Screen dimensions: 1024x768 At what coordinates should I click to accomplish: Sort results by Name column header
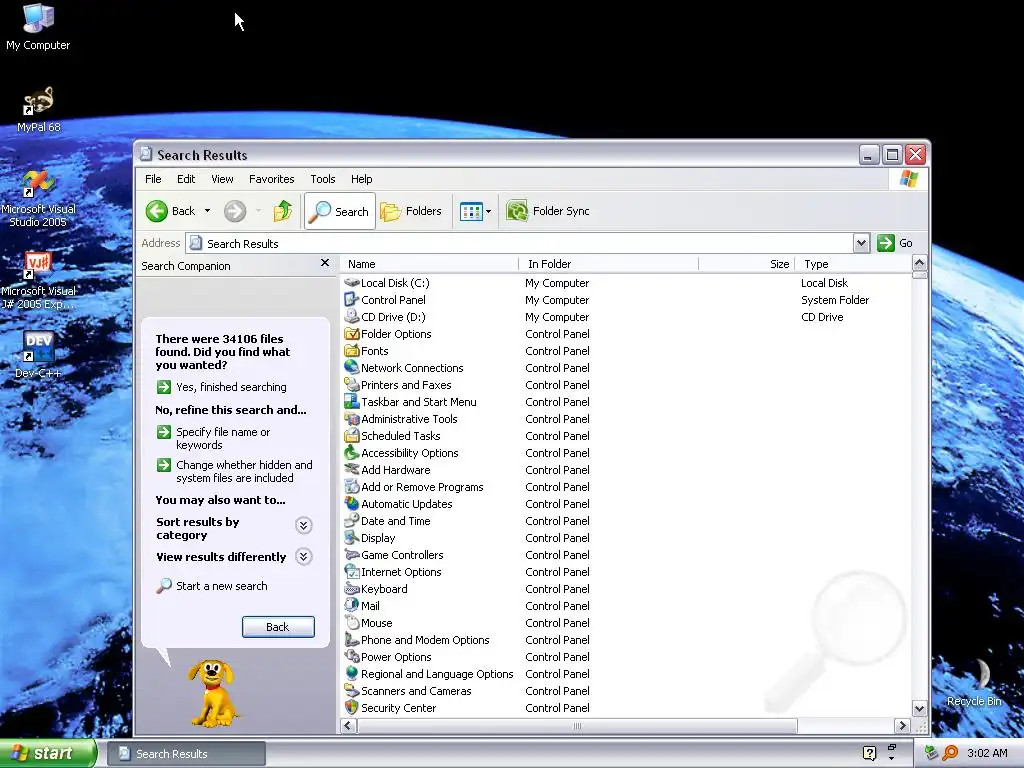tap(429, 264)
